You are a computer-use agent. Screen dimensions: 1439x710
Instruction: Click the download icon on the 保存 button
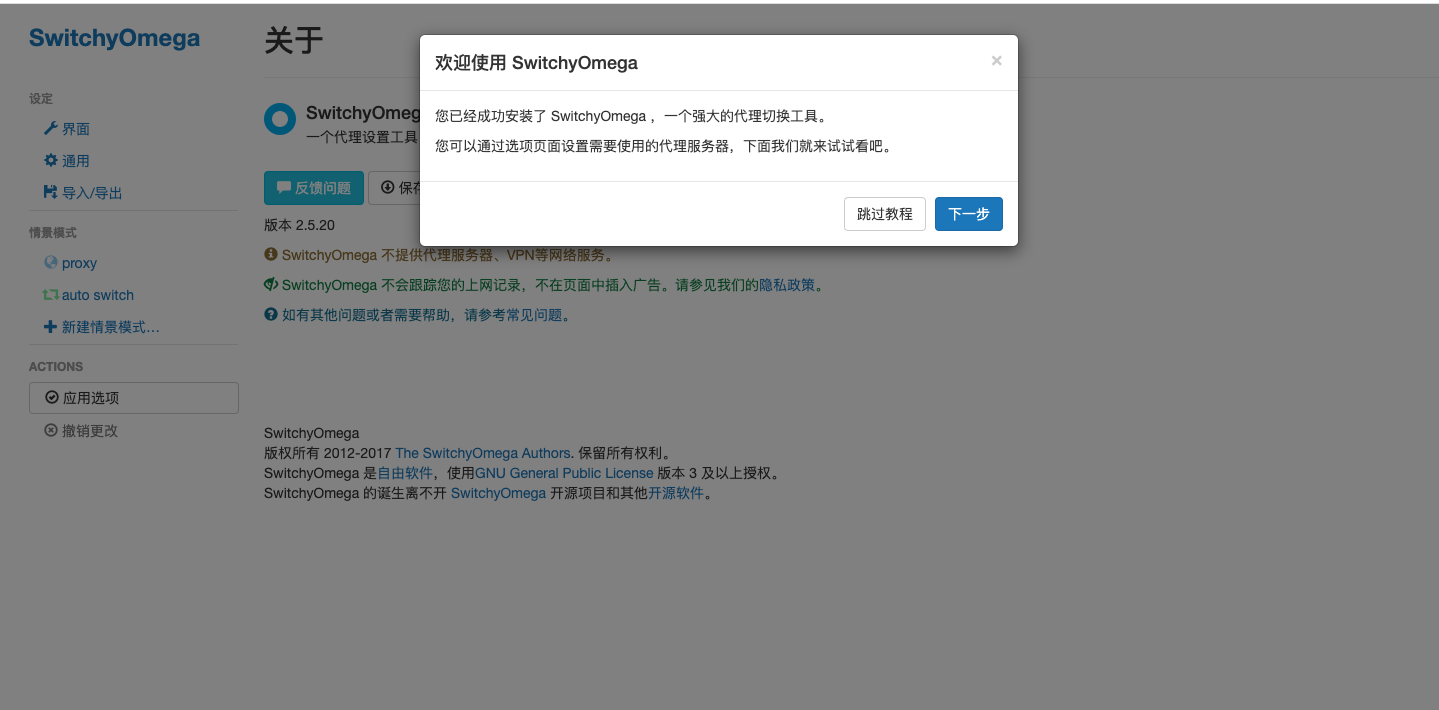coord(388,187)
